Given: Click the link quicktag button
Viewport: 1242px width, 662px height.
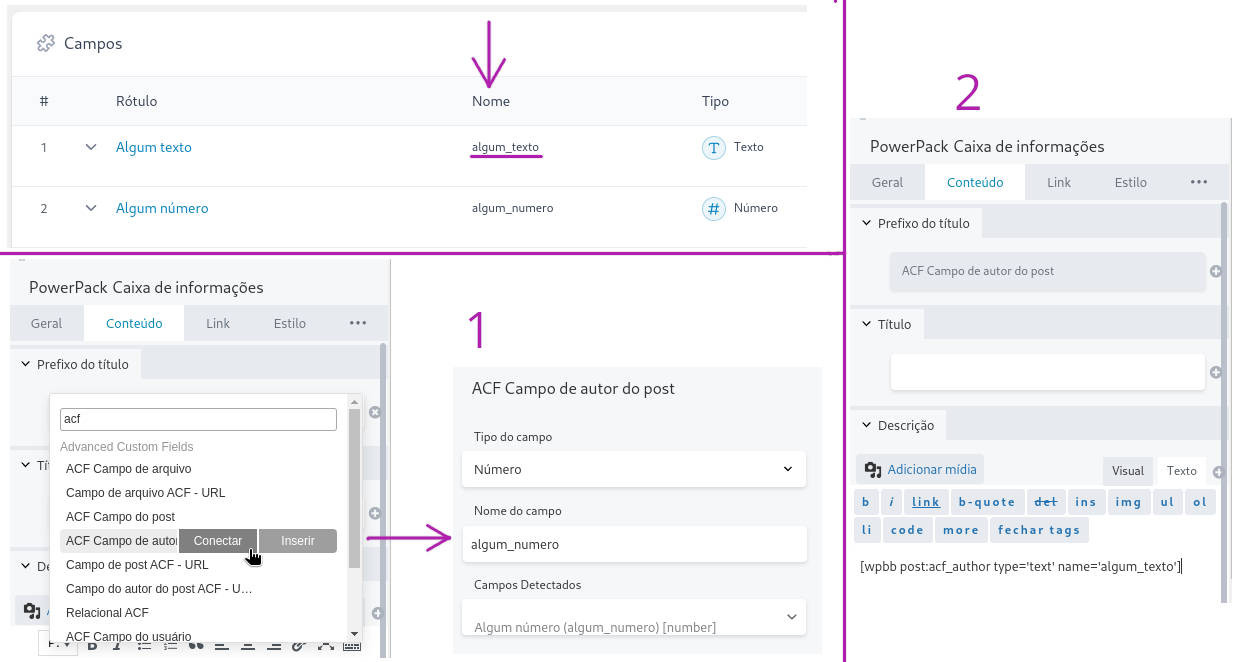Looking at the screenshot, I should (x=926, y=502).
